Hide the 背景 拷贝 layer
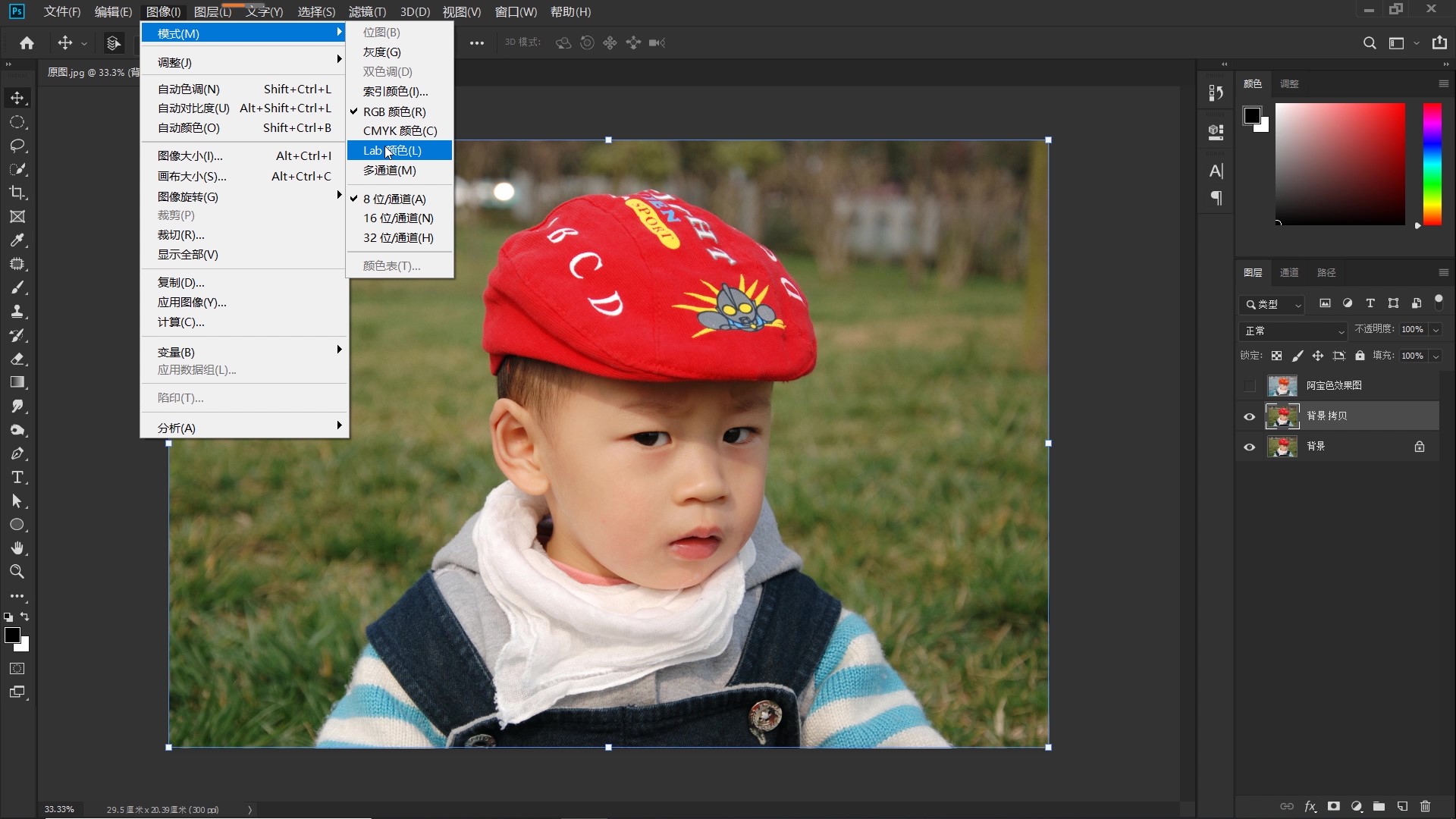The width and height of the screenshot is (1456, 819). click(1249, 416)
